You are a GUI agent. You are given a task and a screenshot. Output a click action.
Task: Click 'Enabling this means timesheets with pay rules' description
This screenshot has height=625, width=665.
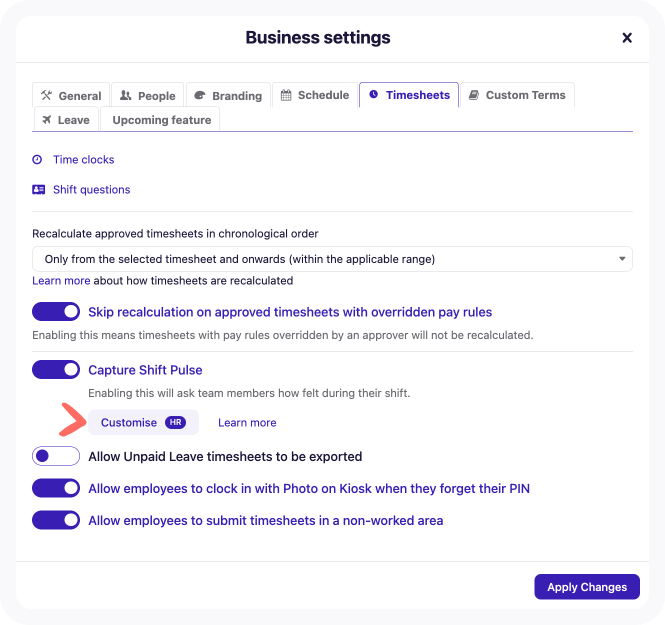click(283, 335)
